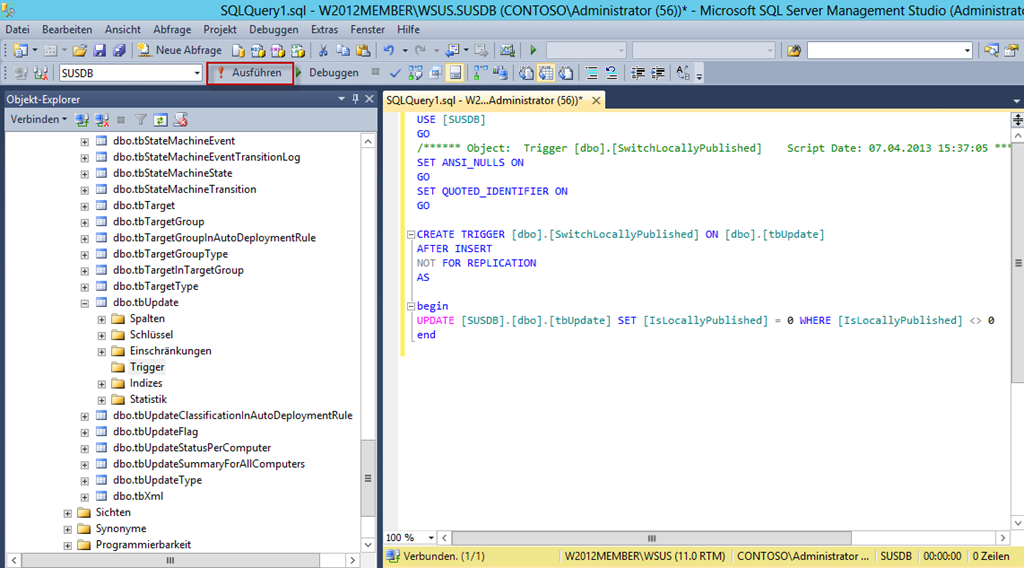Disconnect server in Object Explorer
The image size is (1024, 568).
coord(102,120)
